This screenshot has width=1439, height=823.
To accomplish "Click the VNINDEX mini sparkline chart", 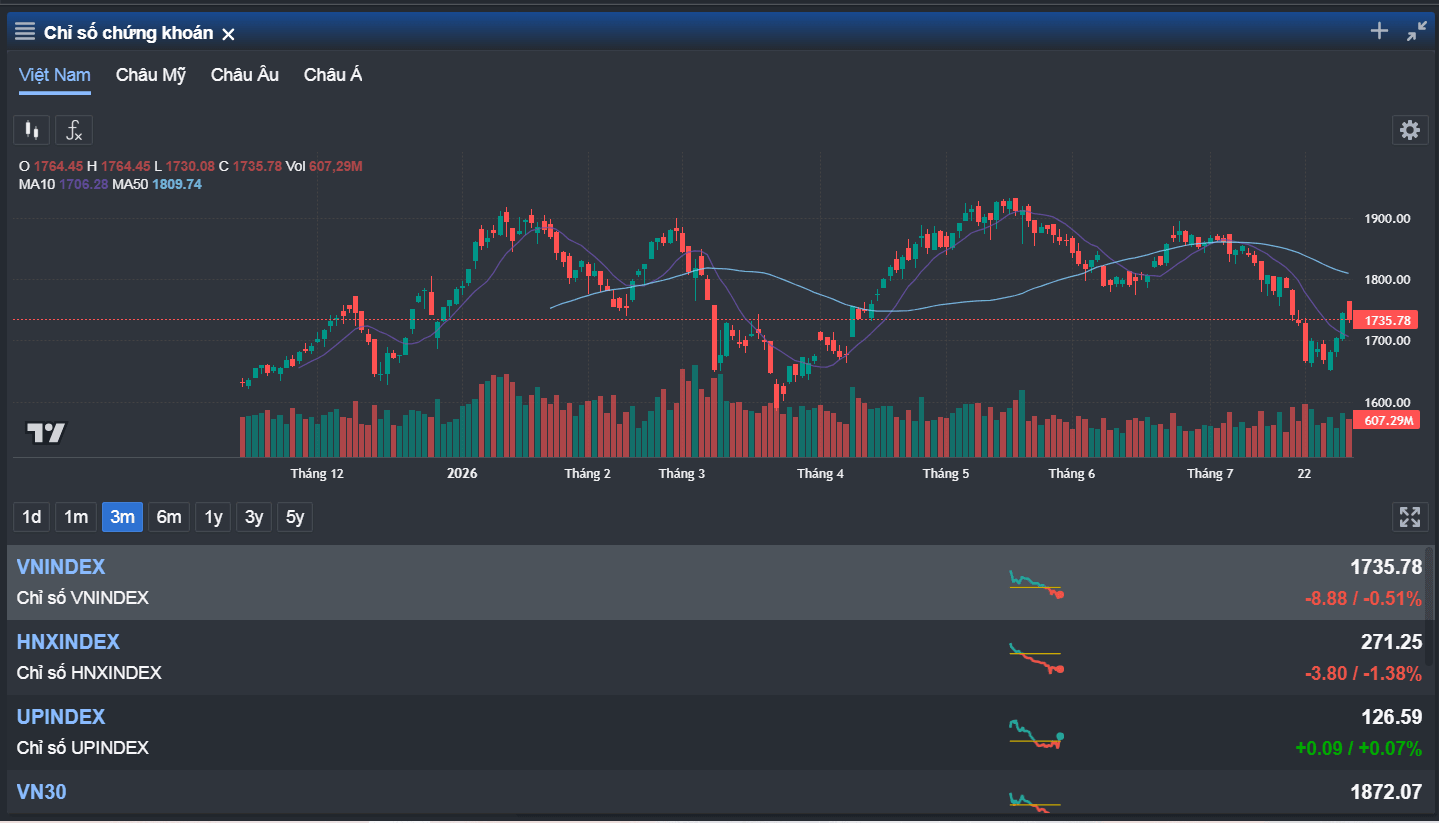I will click(x=1036, y=583).
